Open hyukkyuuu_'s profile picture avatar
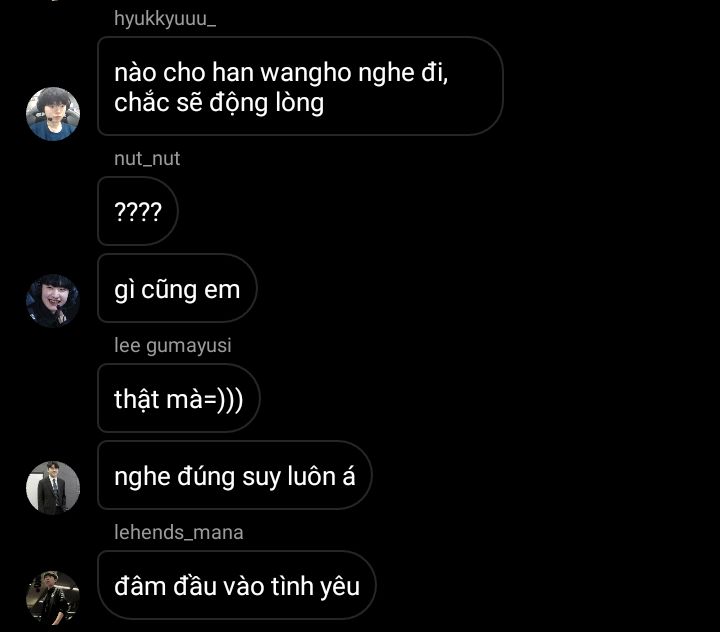 (x=53, y=113)
